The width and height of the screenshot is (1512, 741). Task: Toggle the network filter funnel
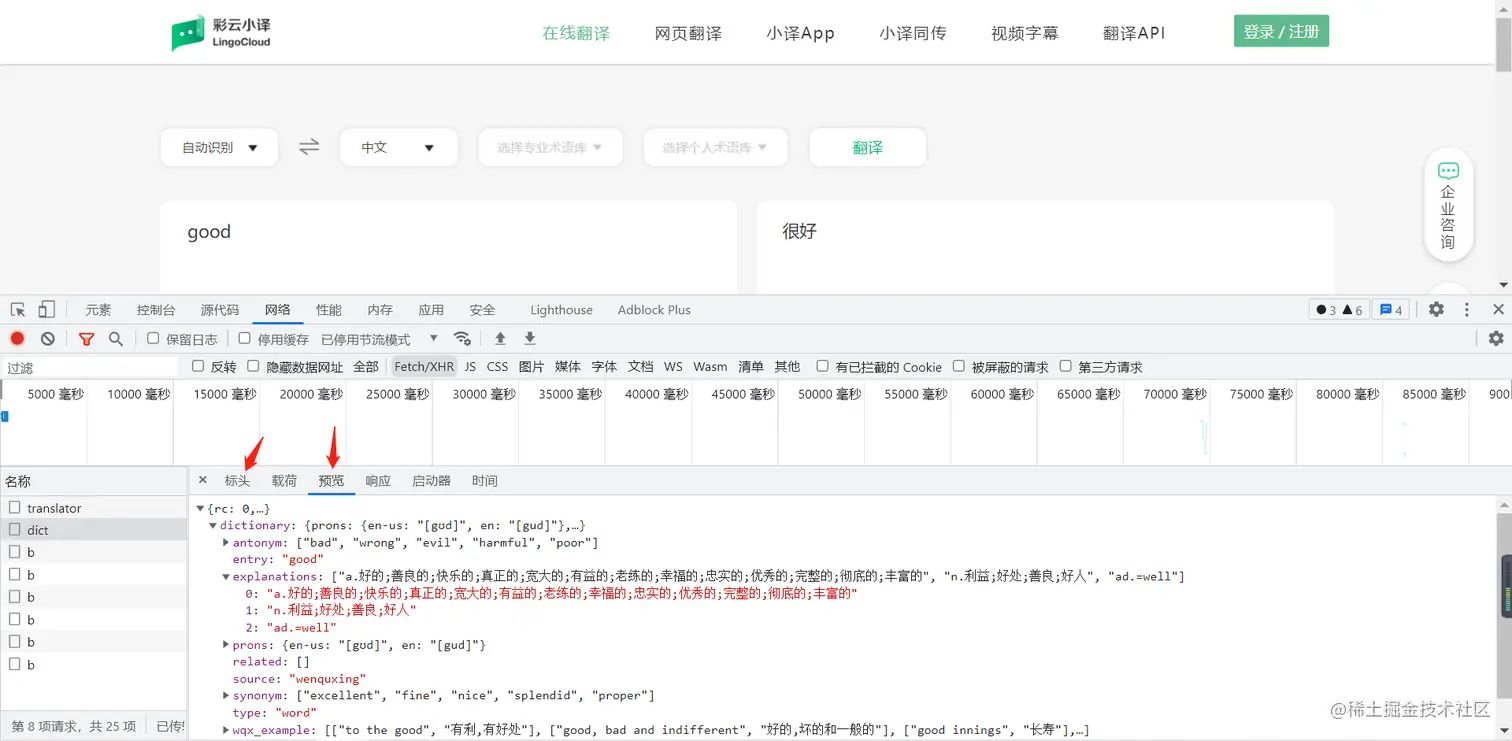pos(86,339)
